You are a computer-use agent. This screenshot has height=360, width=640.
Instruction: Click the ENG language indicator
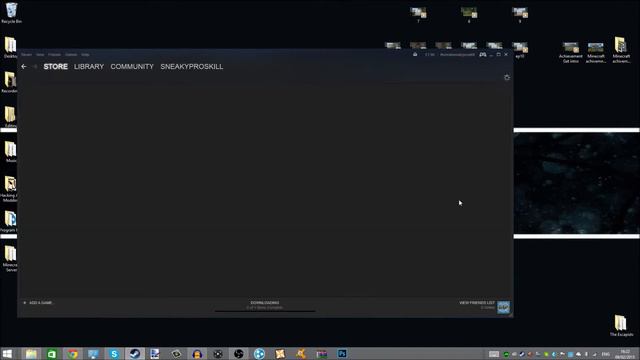click(x=606, y=354)
